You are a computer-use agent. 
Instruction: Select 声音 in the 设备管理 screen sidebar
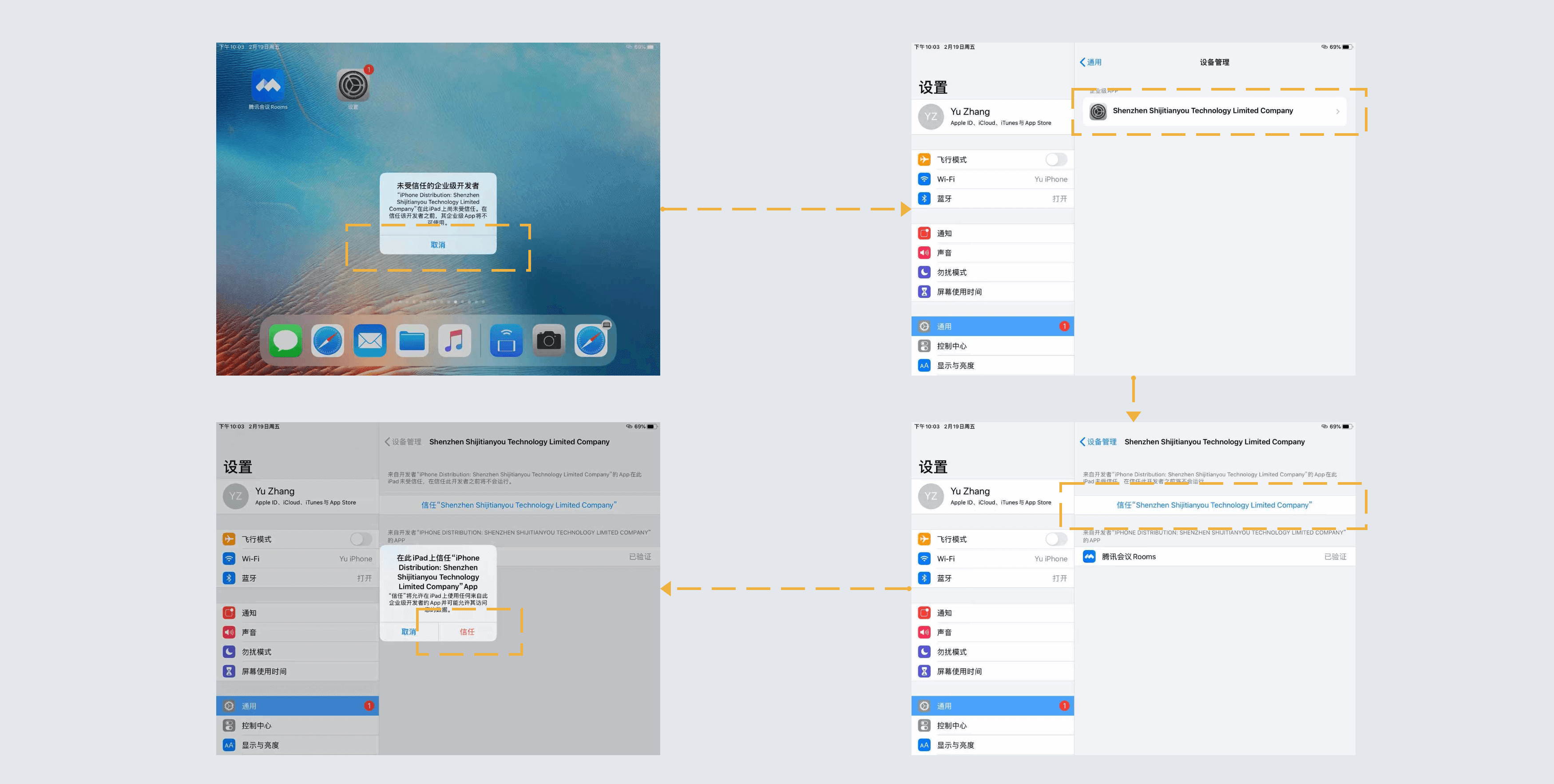pyautogui.click(x=992, y=253)
